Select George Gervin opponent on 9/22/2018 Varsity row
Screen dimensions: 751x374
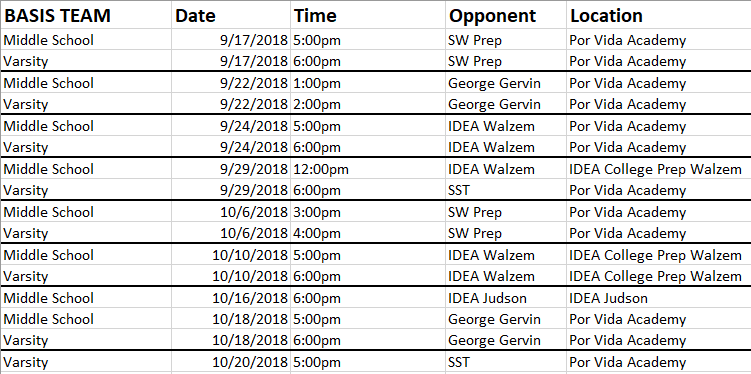(506, 104)
